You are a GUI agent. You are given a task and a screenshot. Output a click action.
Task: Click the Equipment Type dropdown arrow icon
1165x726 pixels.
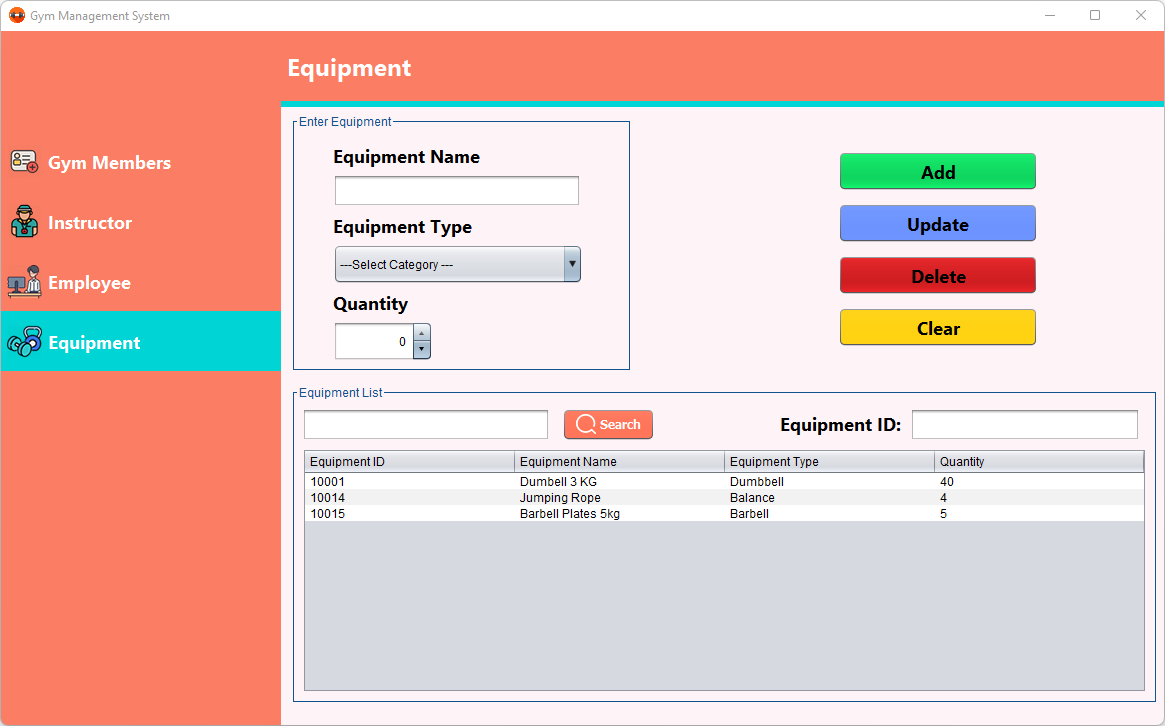click(x=571, y=263)
